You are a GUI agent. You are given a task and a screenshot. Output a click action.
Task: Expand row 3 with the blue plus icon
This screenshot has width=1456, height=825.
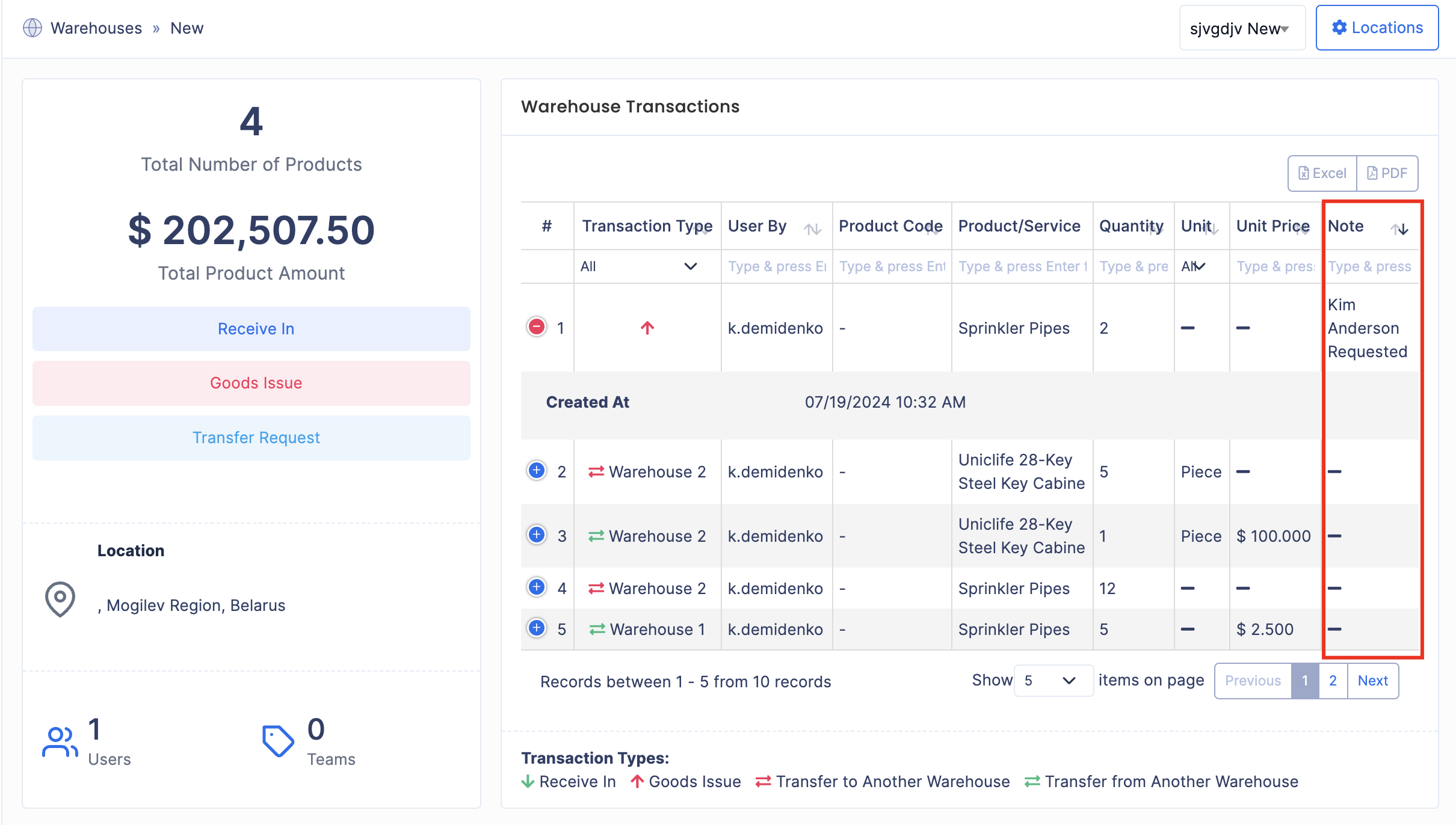pos(536,535)
